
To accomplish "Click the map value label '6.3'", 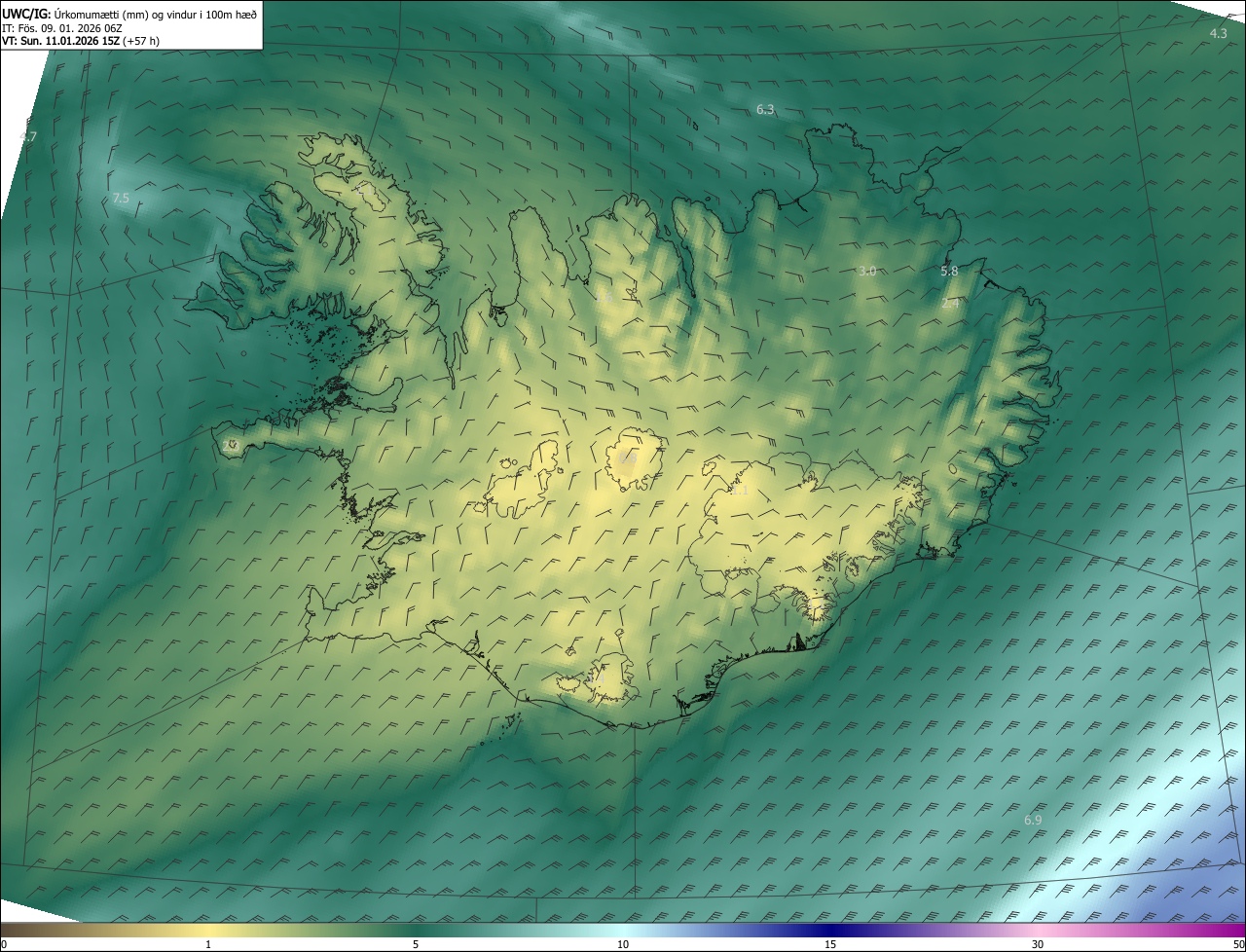I will point(765,109).
